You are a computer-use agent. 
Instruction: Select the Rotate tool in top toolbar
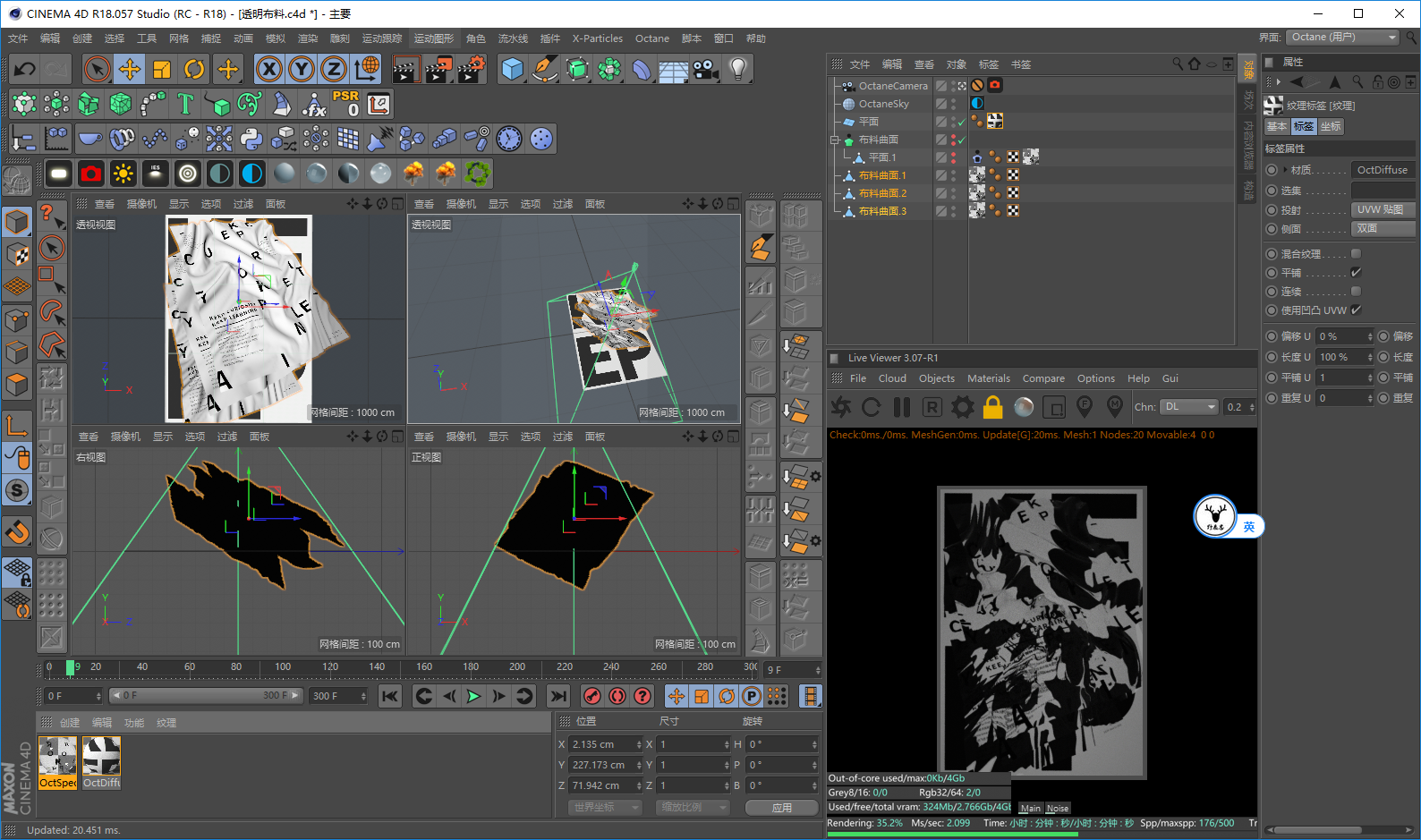click(194, 69)
